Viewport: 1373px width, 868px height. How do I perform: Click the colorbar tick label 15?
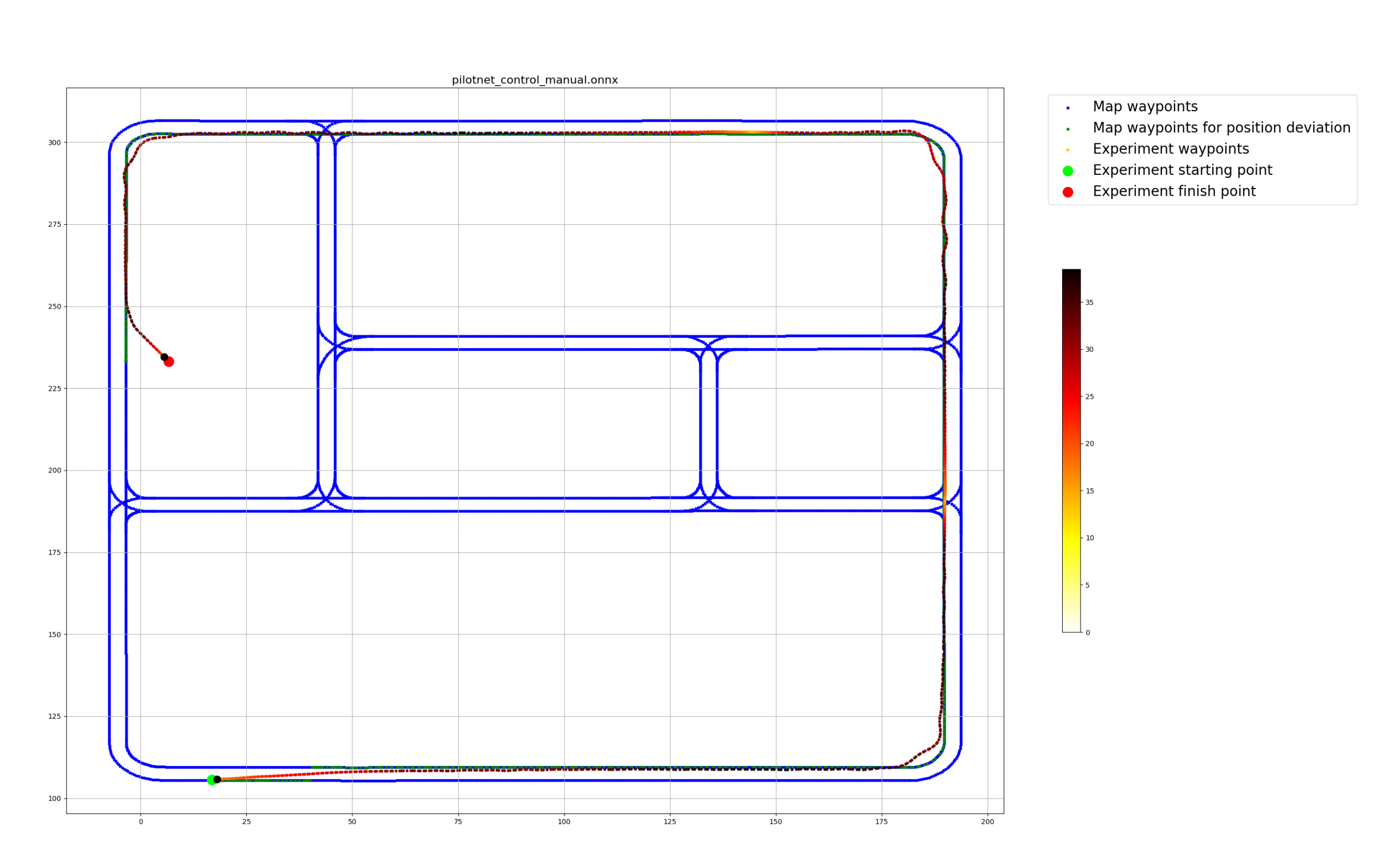(x=1089, y=491)
